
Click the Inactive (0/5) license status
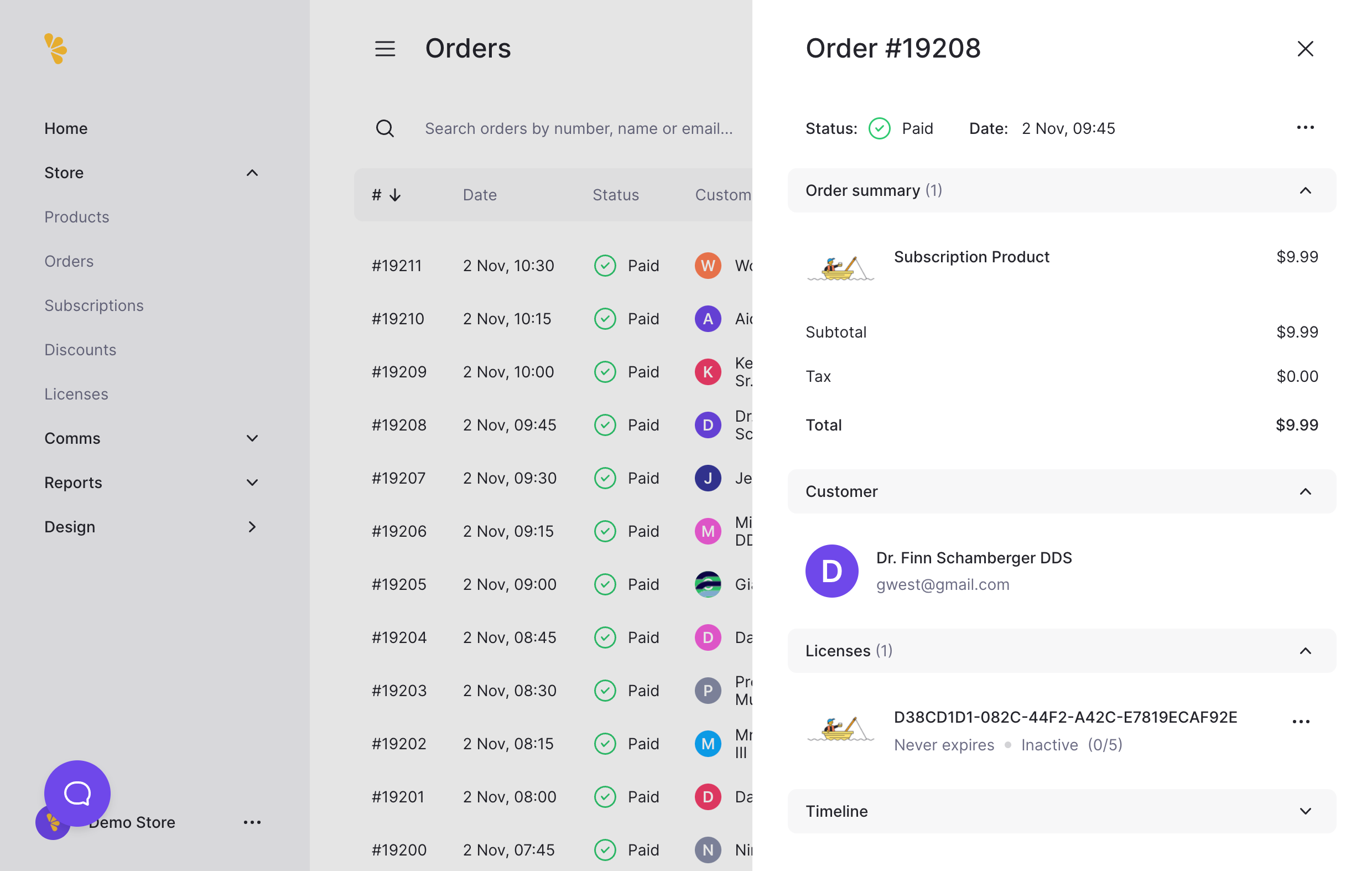coord(1071,744)
